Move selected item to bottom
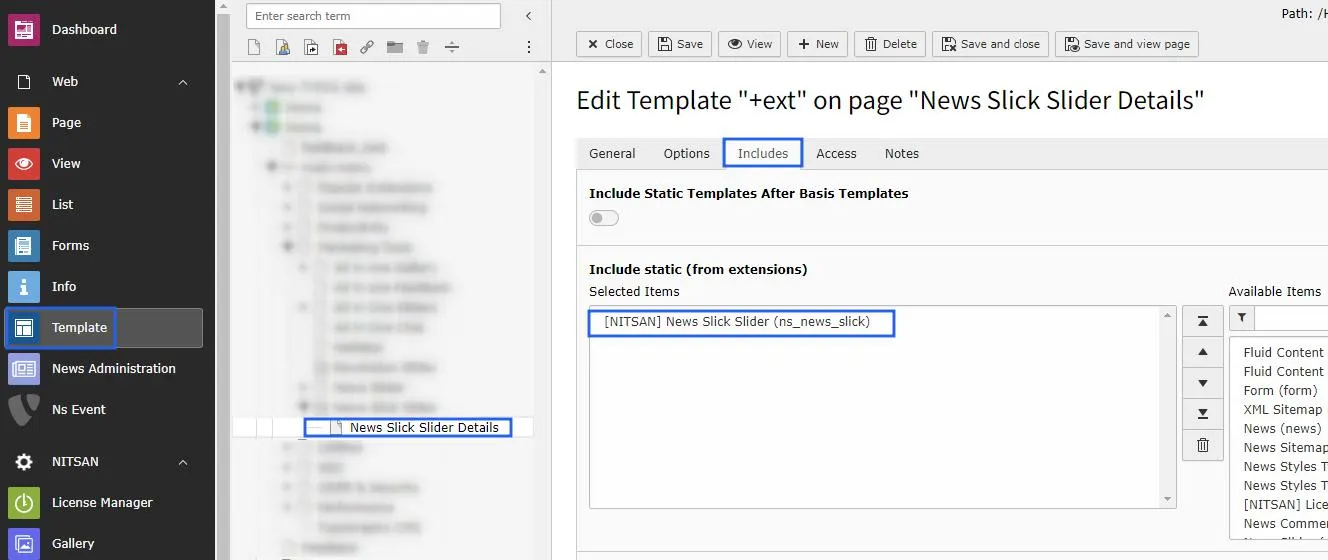This screenshot has width=1328, height=560. pyautogui.click(x=1202, y=414)
